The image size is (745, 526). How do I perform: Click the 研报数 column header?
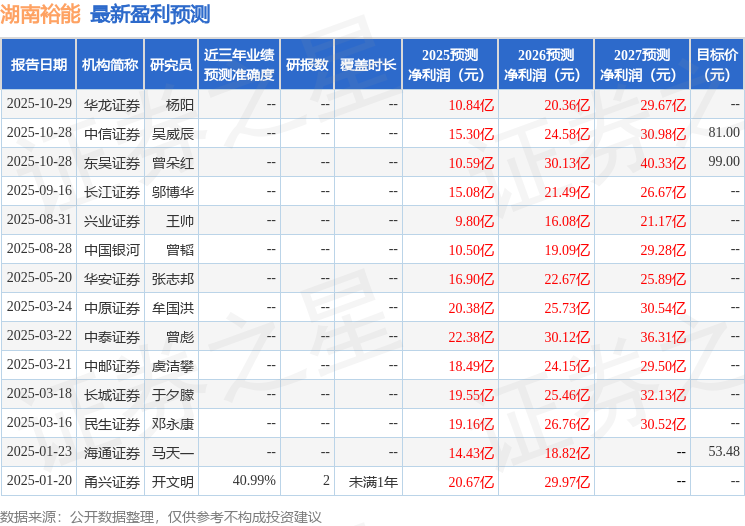click(307, 64)
